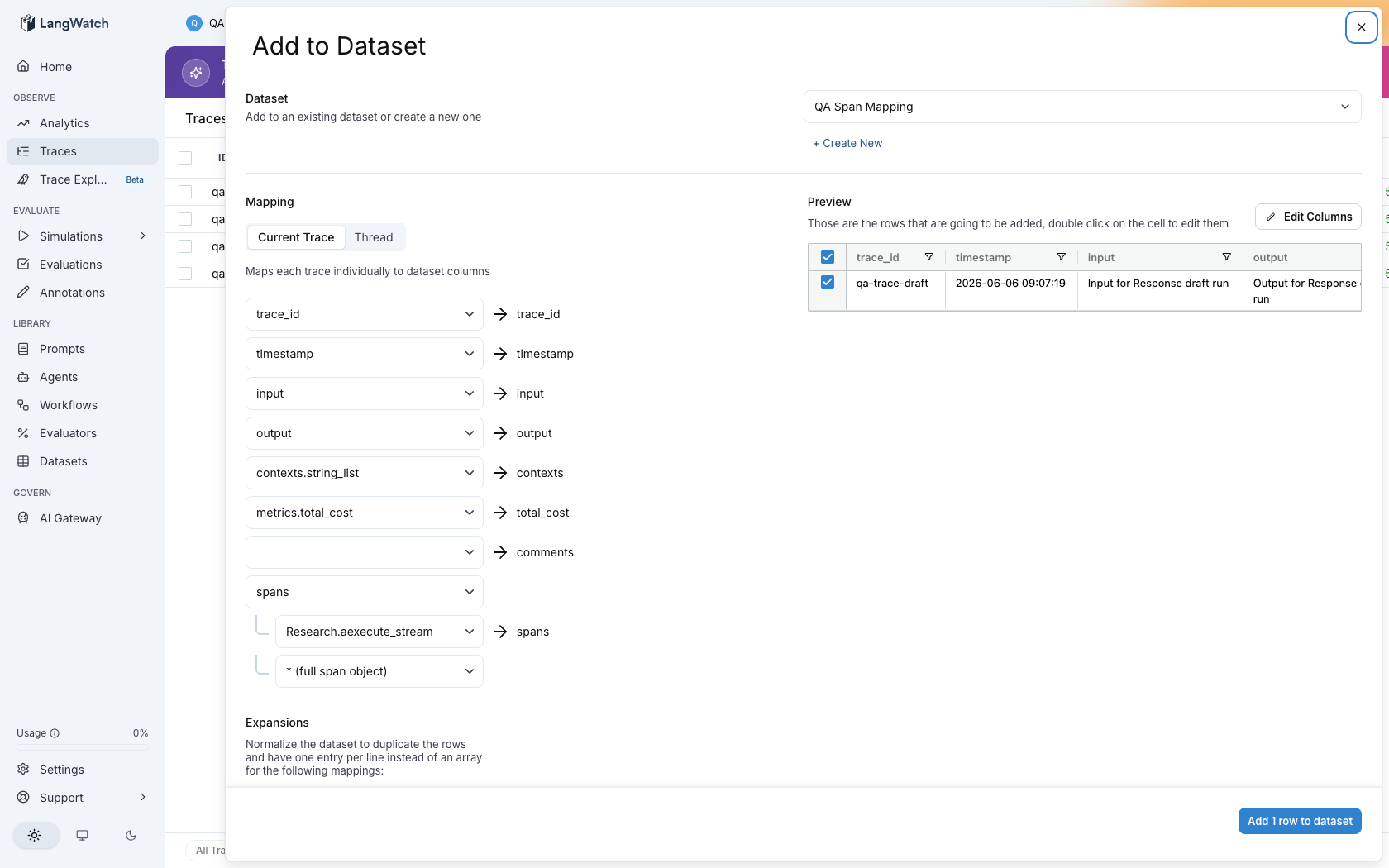Open the spans mapping dropdown

tap(365, 592)
